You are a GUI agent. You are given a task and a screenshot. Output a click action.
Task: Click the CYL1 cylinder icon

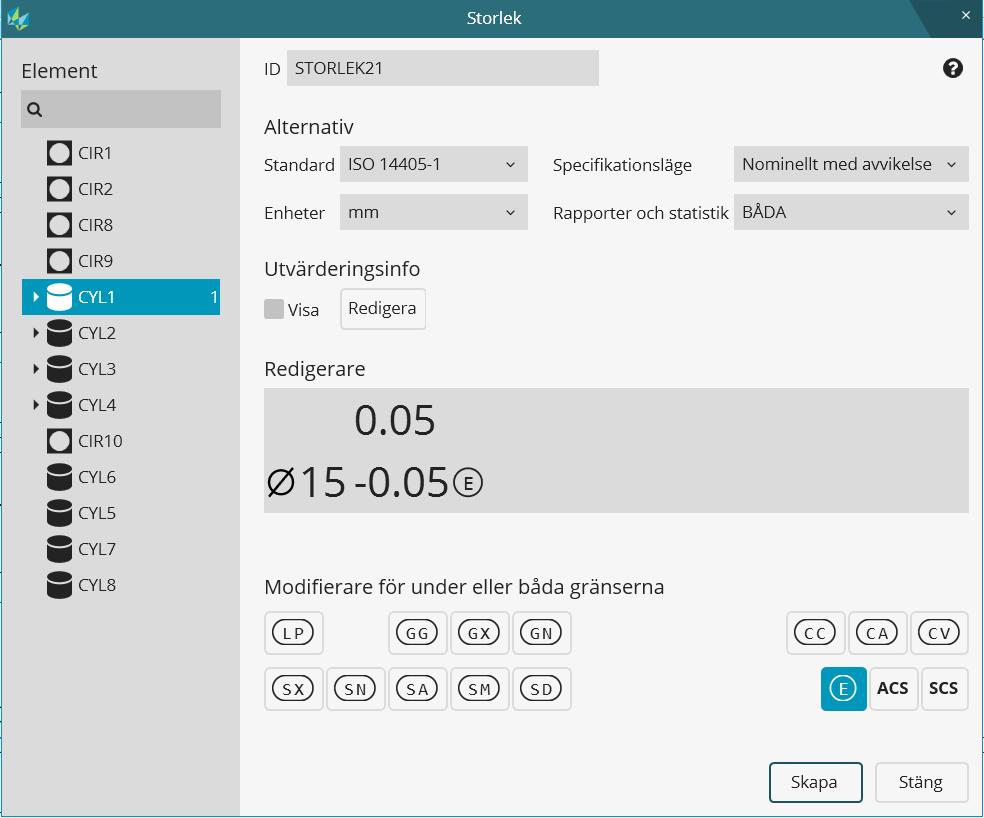(60, 297)
